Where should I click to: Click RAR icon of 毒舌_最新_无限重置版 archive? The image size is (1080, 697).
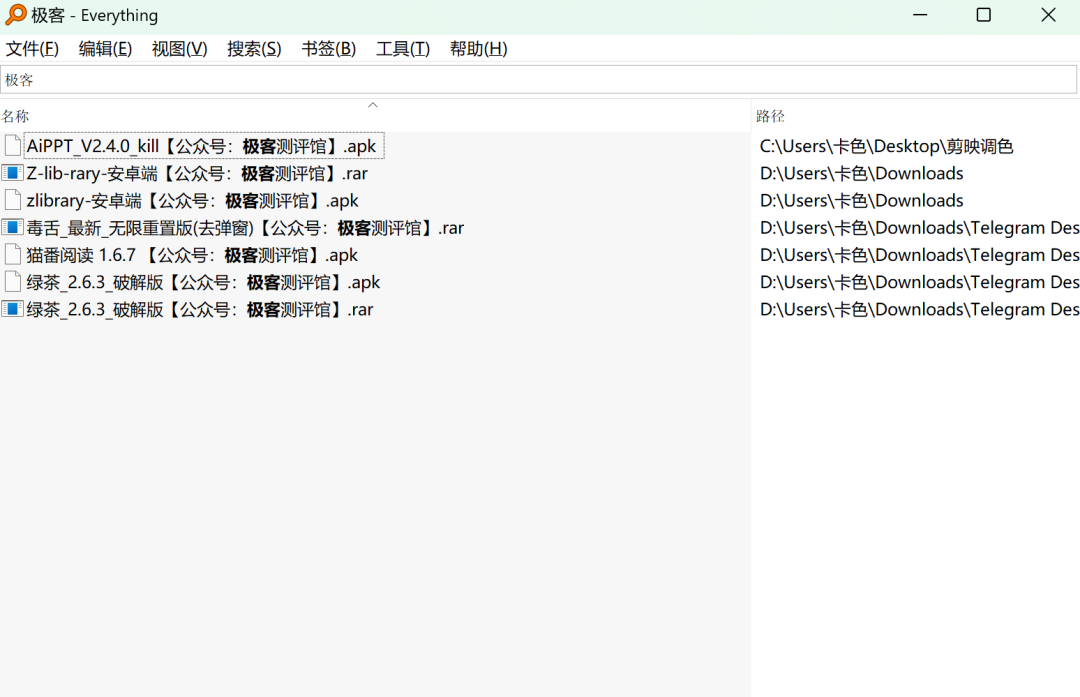12,227
